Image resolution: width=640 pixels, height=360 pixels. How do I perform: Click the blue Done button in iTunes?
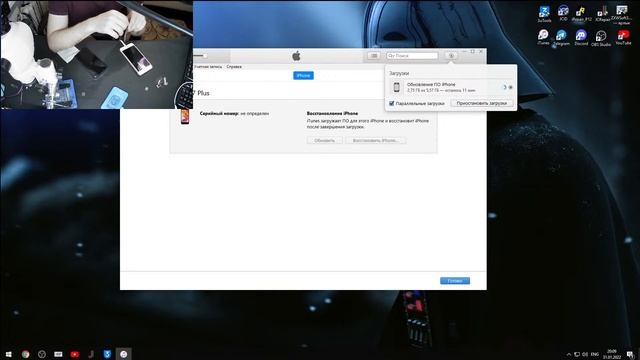(x=455, y=281)
